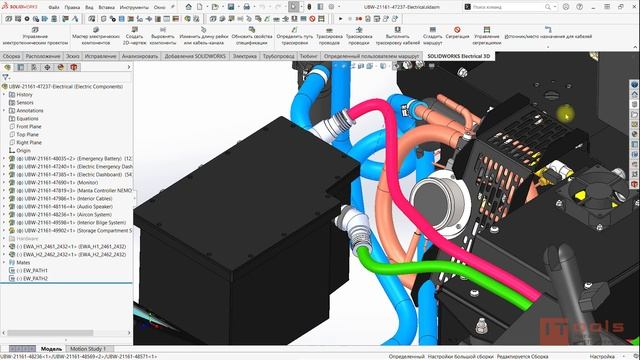Play macro button in toolbar
This screenshot has height=360, width=640.
340,19
